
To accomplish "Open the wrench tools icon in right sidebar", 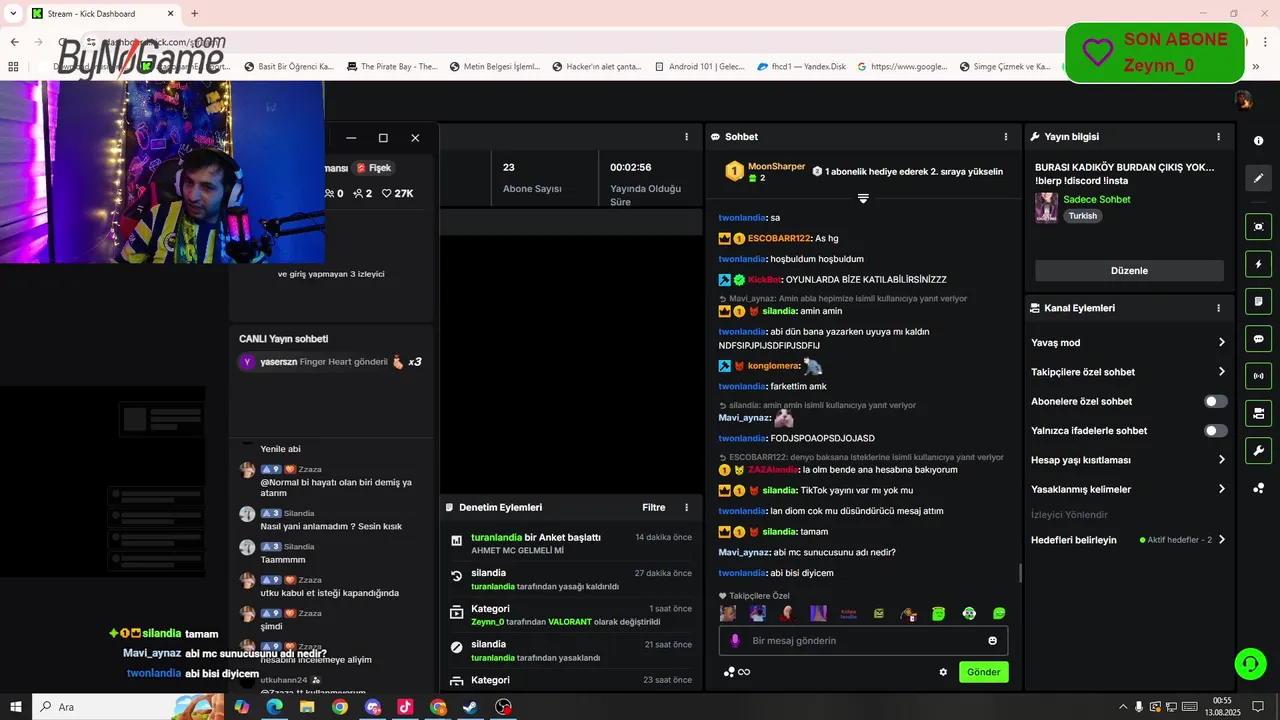I will click(1259, 450).
